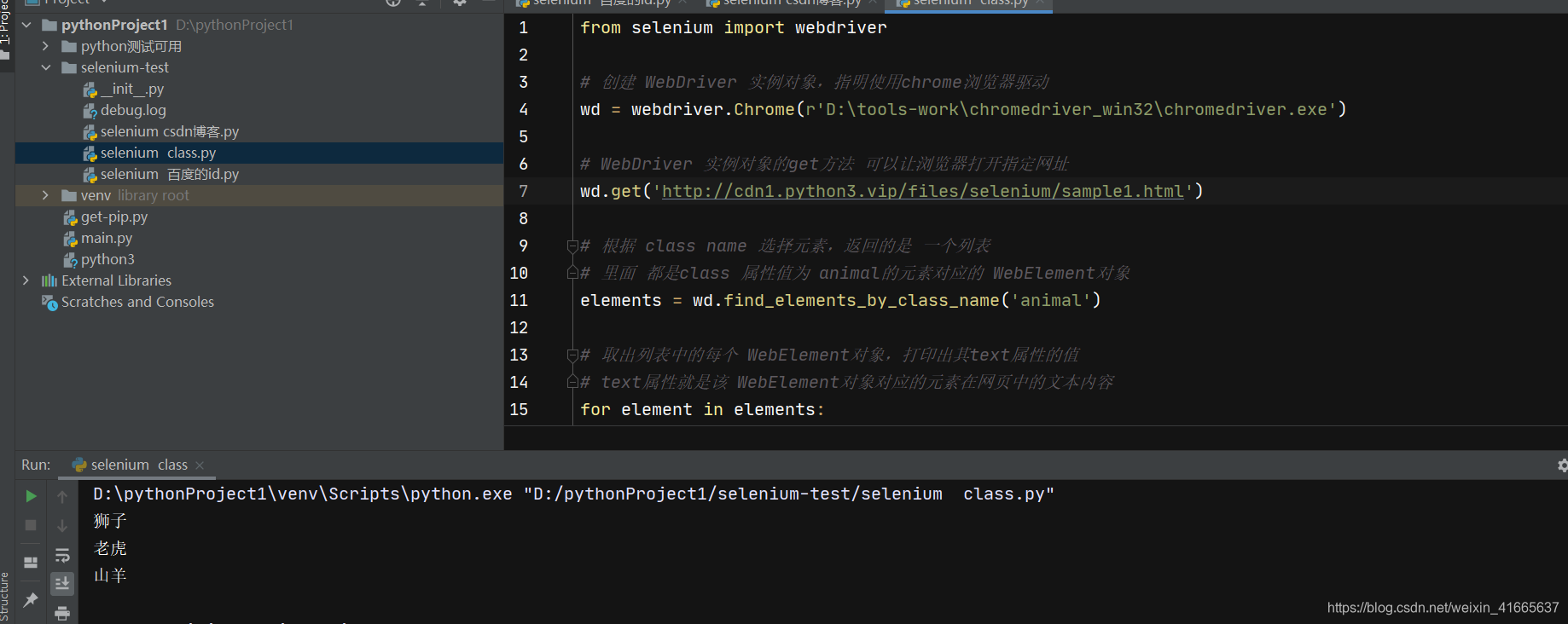Restore the Run panel layout
Viewport: 1568px width, 624px height.
coord(31,563)
